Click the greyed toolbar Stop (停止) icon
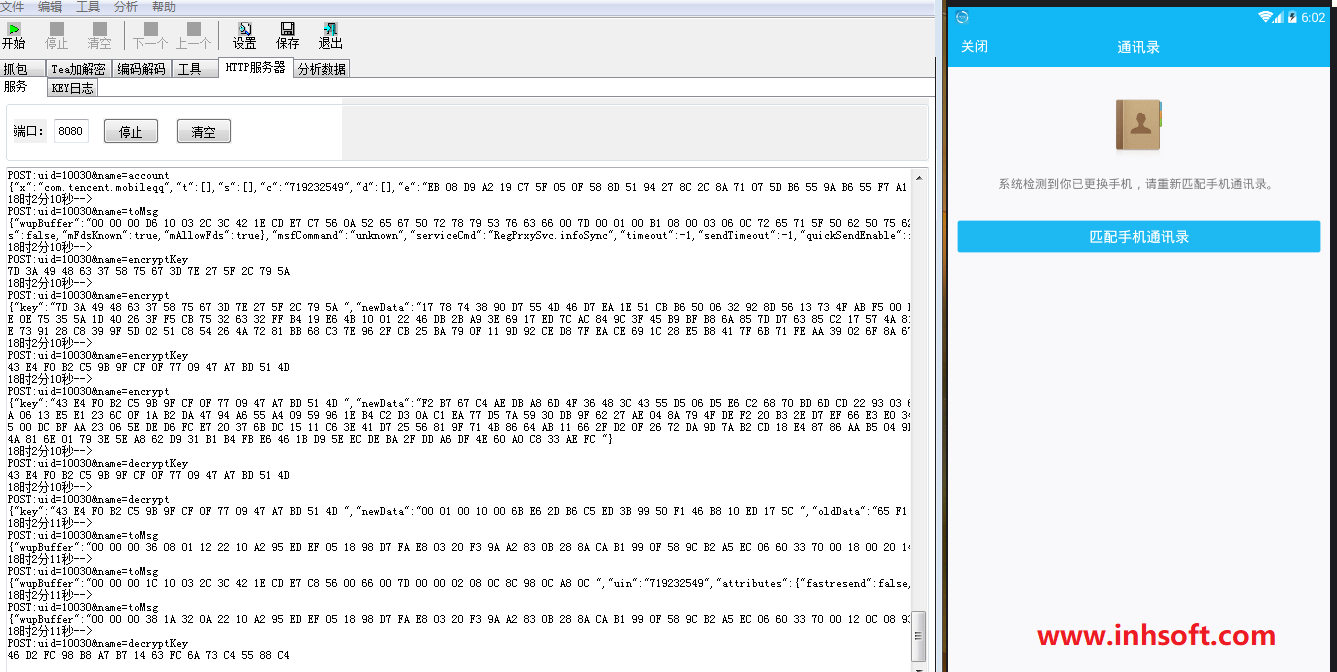Viewport: 1337px width, 672px height. tap(57, 29)
